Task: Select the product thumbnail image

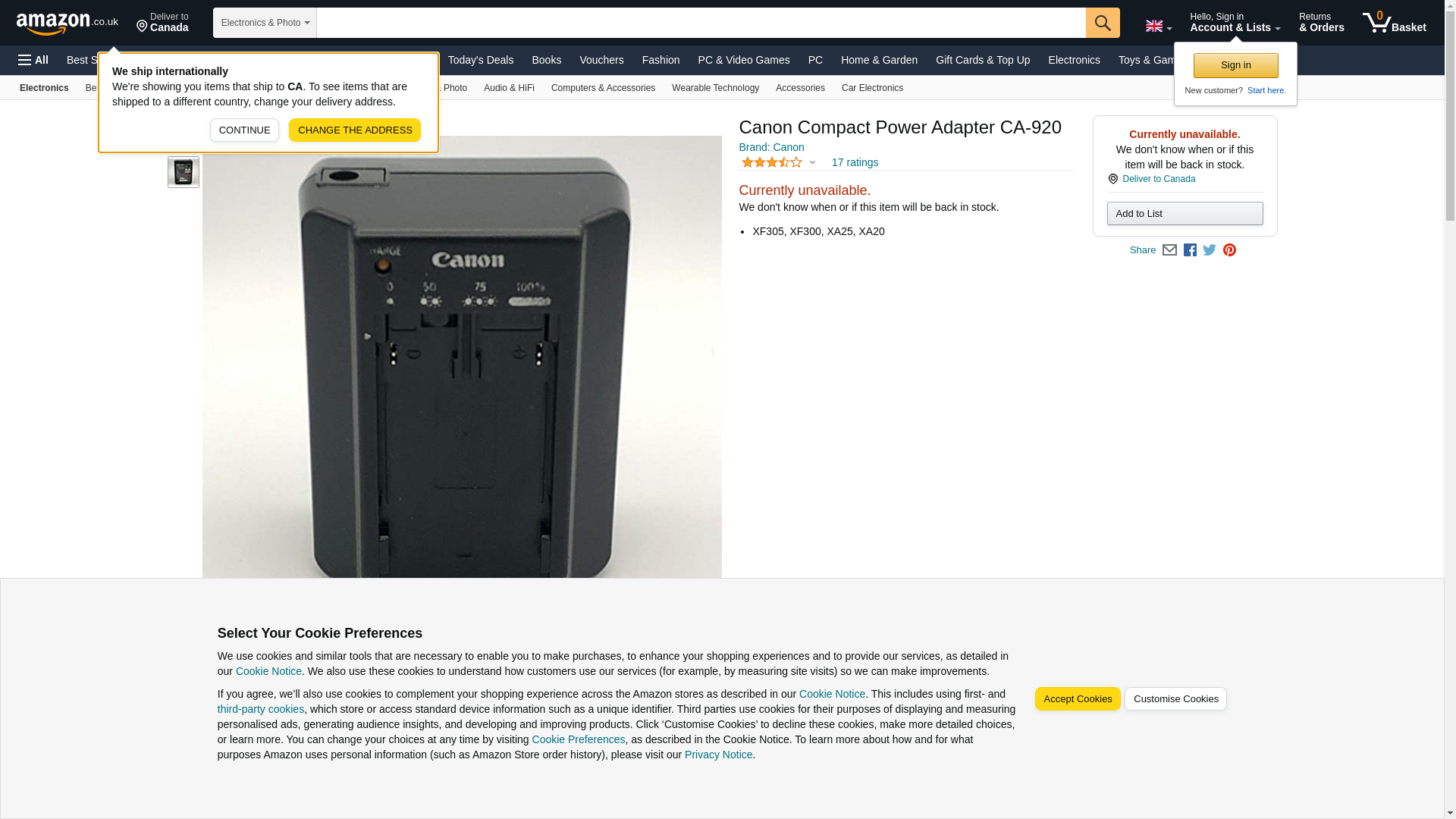Action: coord(184,173)
